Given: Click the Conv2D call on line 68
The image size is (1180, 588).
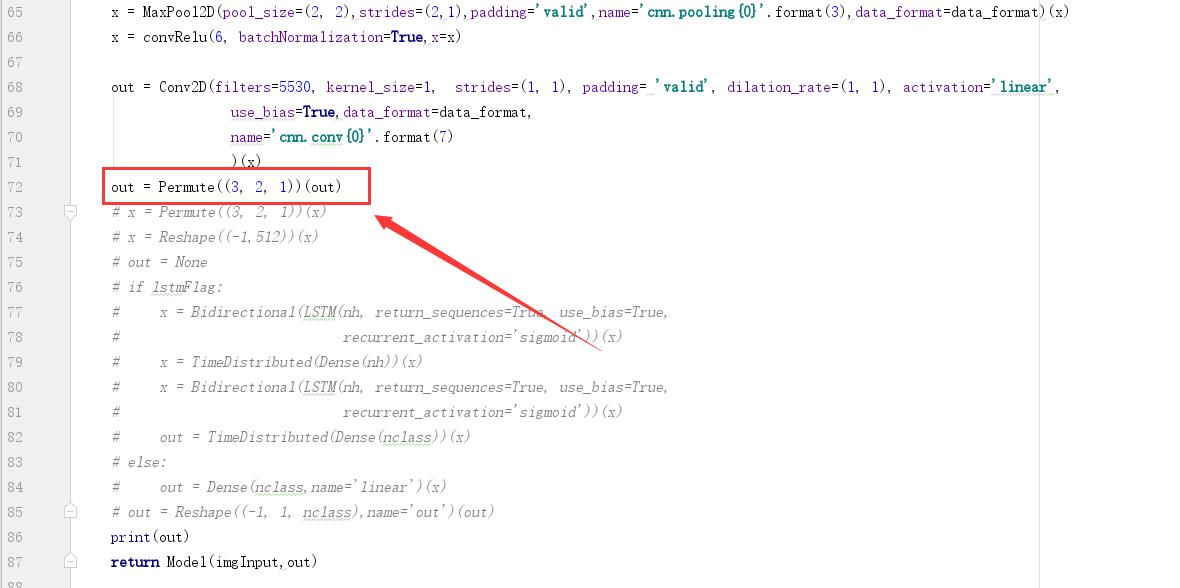Looking at the screenshot, I should (x=183, y=87).
